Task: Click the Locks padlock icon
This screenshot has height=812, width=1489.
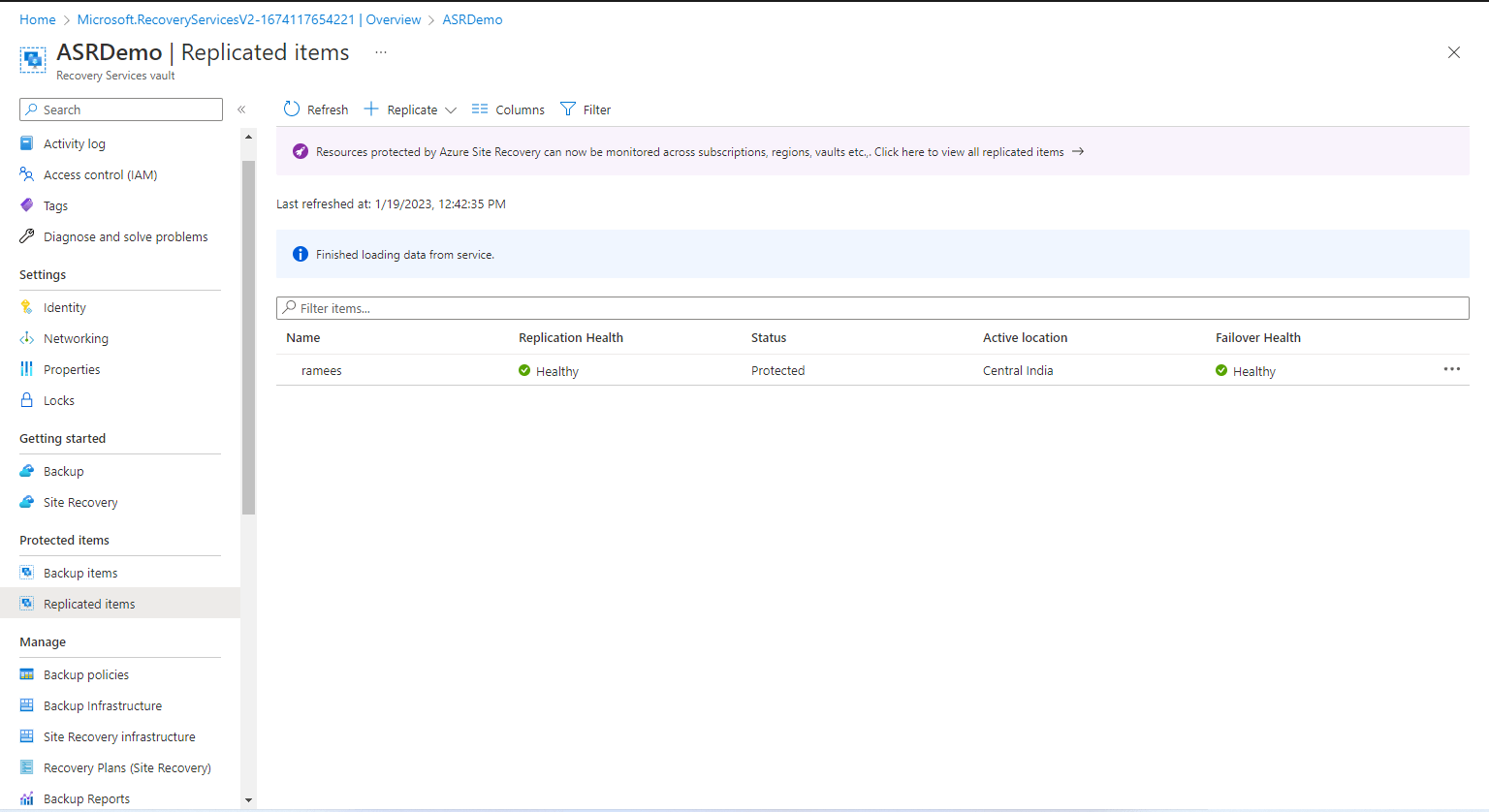Action: [27, 400]
